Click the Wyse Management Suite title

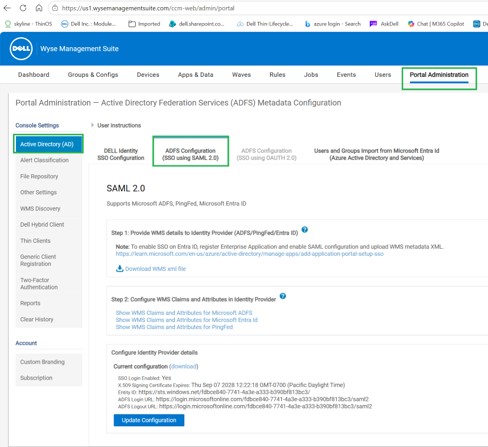tap(79, 49)
